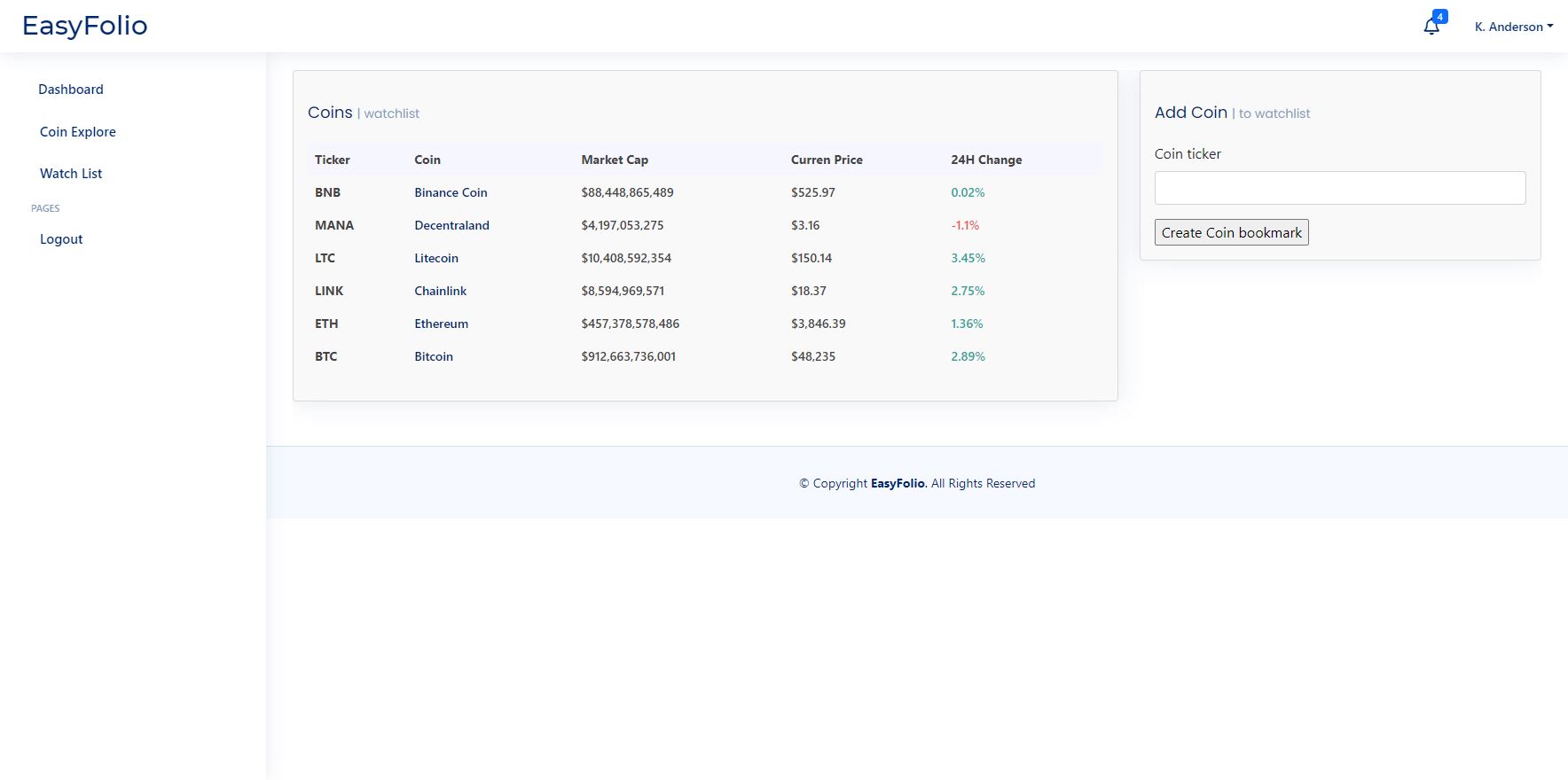This screenshot has height=780, width=1568.
Task: Click the Coin column header
Action: [427, 160]
